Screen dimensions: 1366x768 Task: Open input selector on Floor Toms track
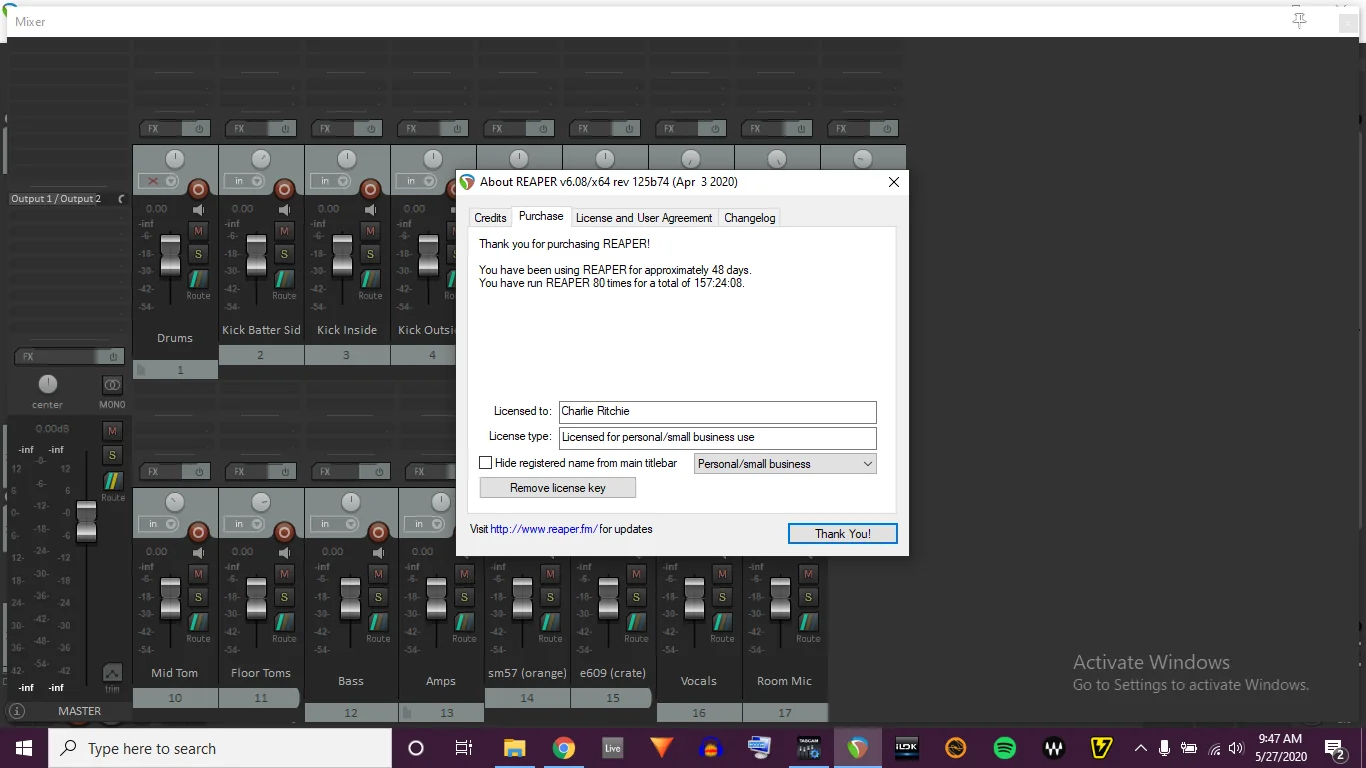pos(244,524)
